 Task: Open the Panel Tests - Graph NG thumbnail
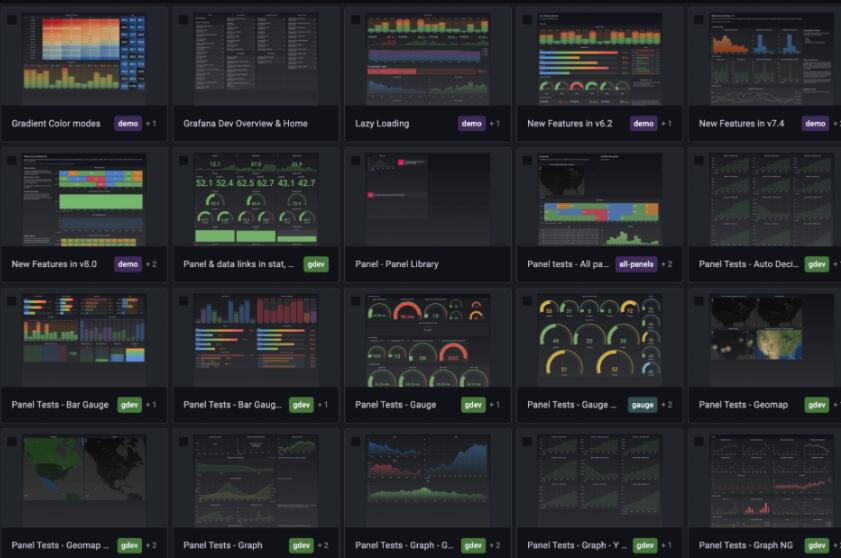(772, 481)
